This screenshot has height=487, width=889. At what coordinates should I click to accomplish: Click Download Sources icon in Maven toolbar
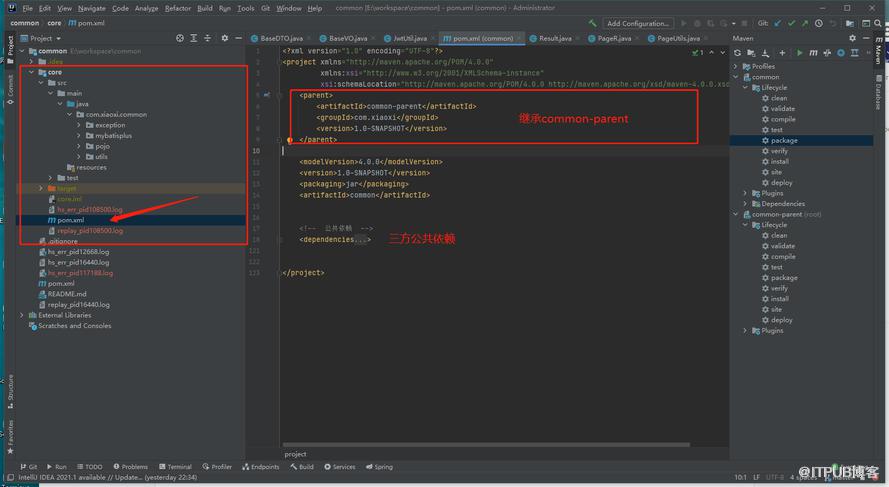[765, 53]
